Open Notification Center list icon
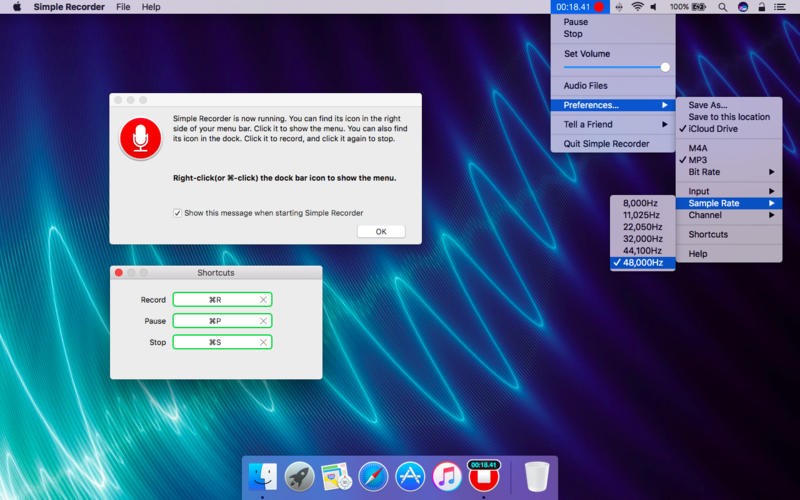This screenshot has width=800, height=500. pos(780,7)
